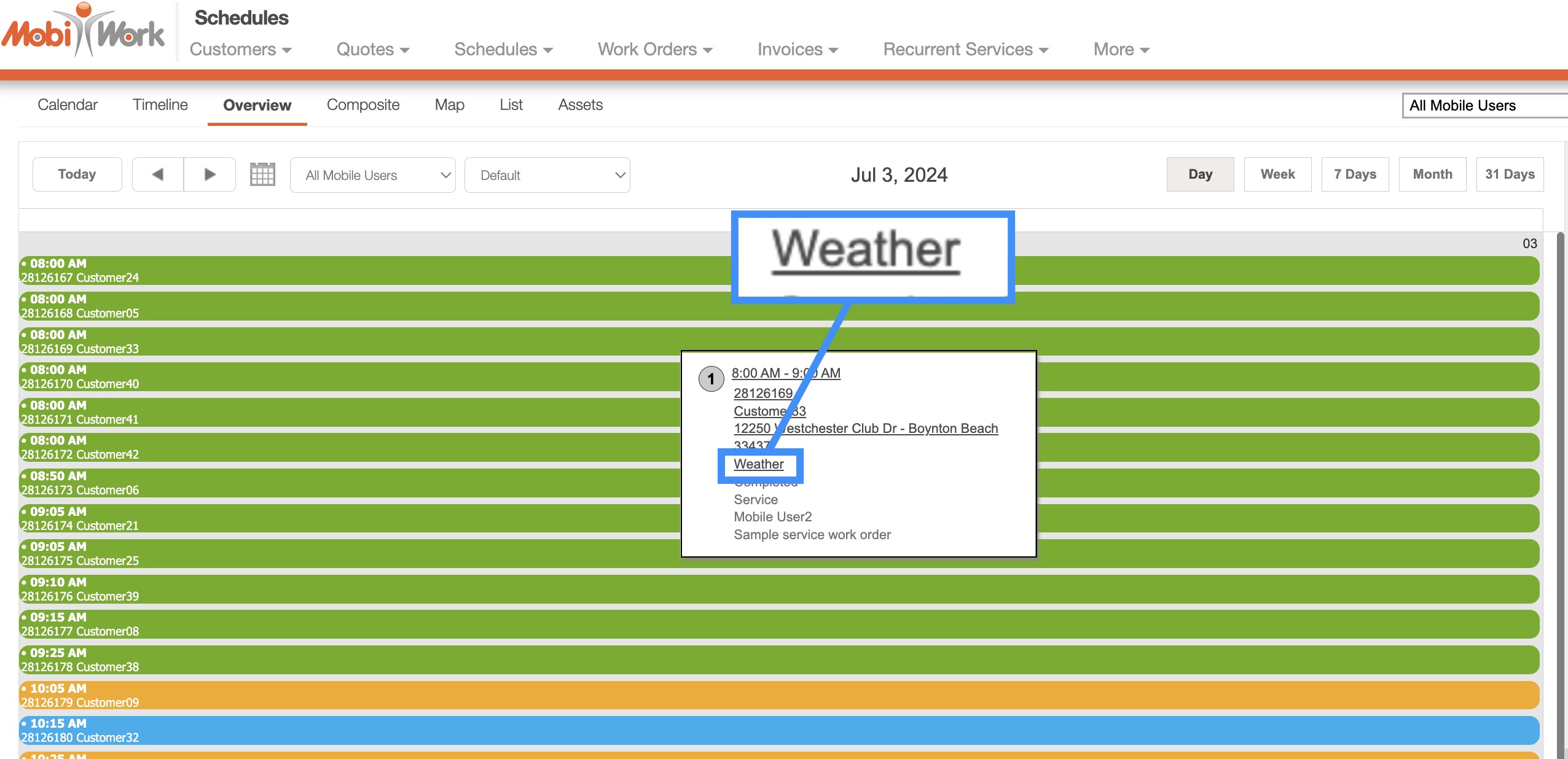Click the numbered marker 1 in popup
The height and width of the screenshot is (759, 1568).
[x=711, y=379]
